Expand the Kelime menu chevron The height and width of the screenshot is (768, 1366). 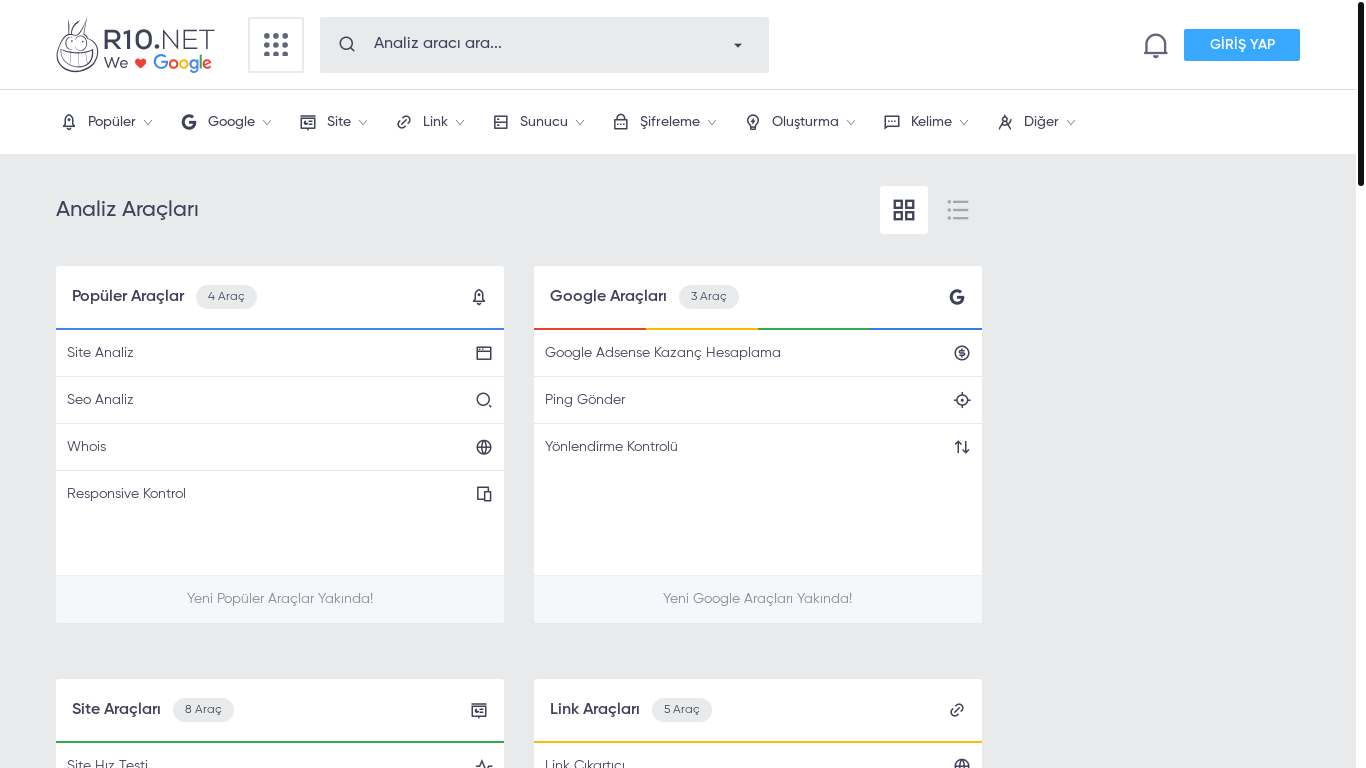[x=964, y=123]
